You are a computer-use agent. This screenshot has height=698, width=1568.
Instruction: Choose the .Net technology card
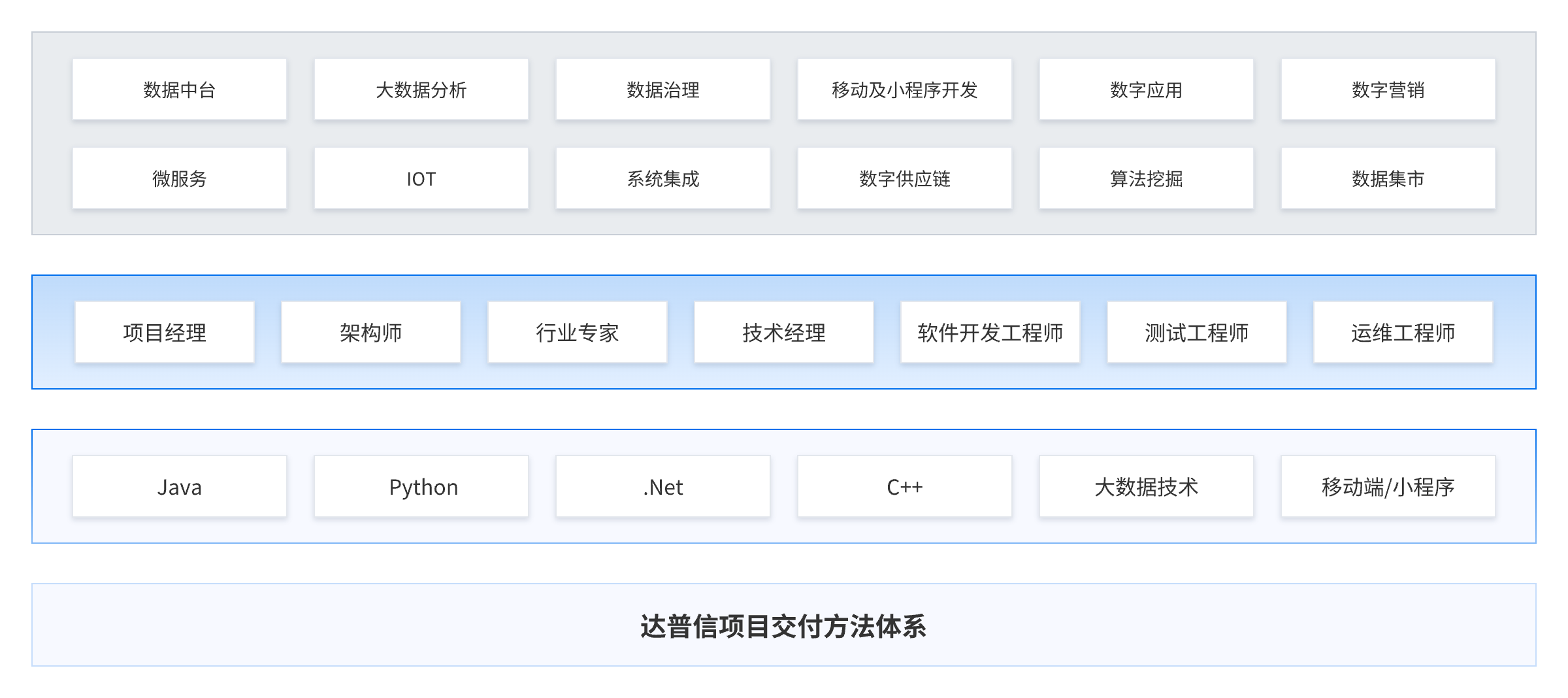coord(663,487)
